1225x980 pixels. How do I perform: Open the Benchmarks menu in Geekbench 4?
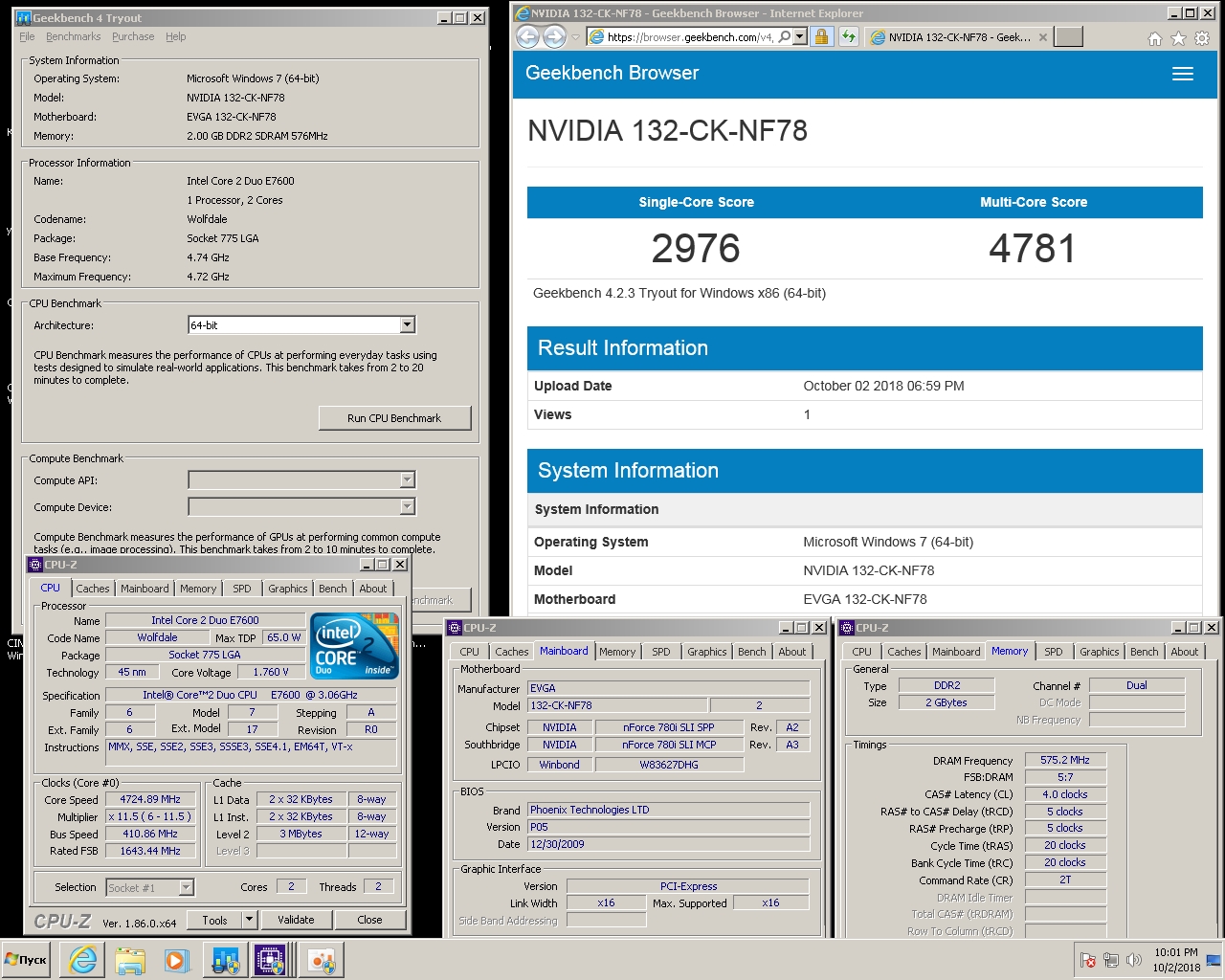point(73,36)
